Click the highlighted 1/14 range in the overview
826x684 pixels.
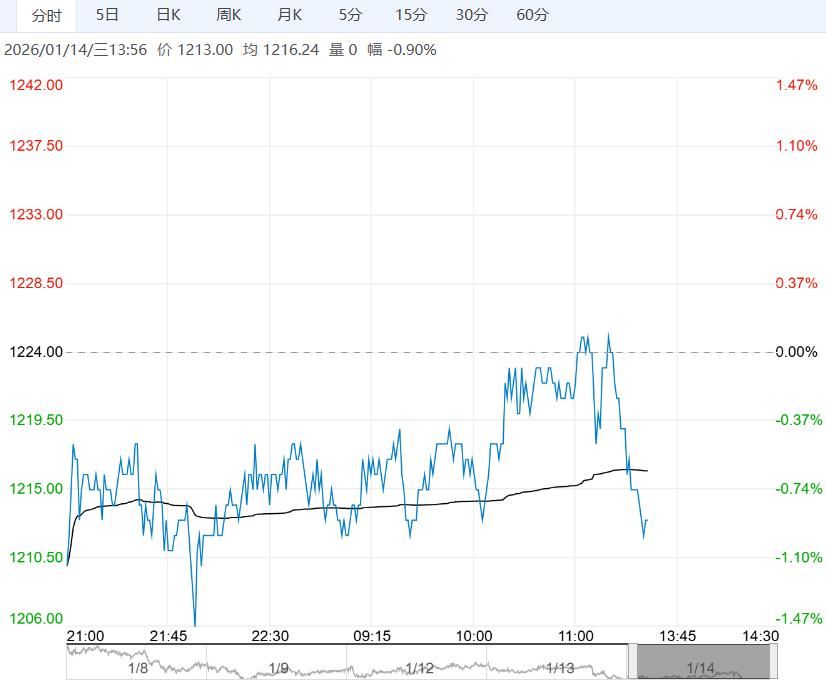[702, 663]
